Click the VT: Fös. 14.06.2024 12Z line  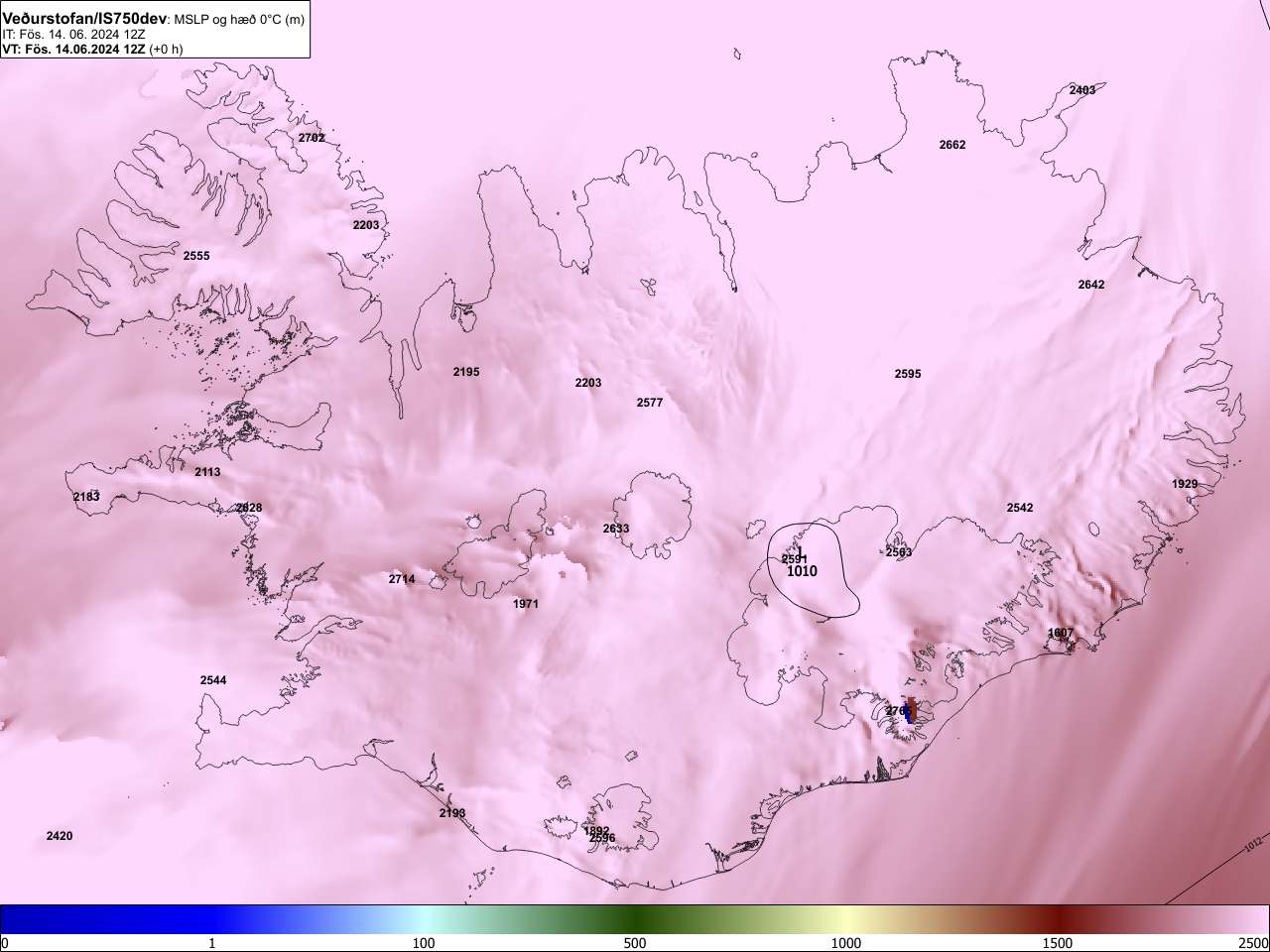click(92, 48)
